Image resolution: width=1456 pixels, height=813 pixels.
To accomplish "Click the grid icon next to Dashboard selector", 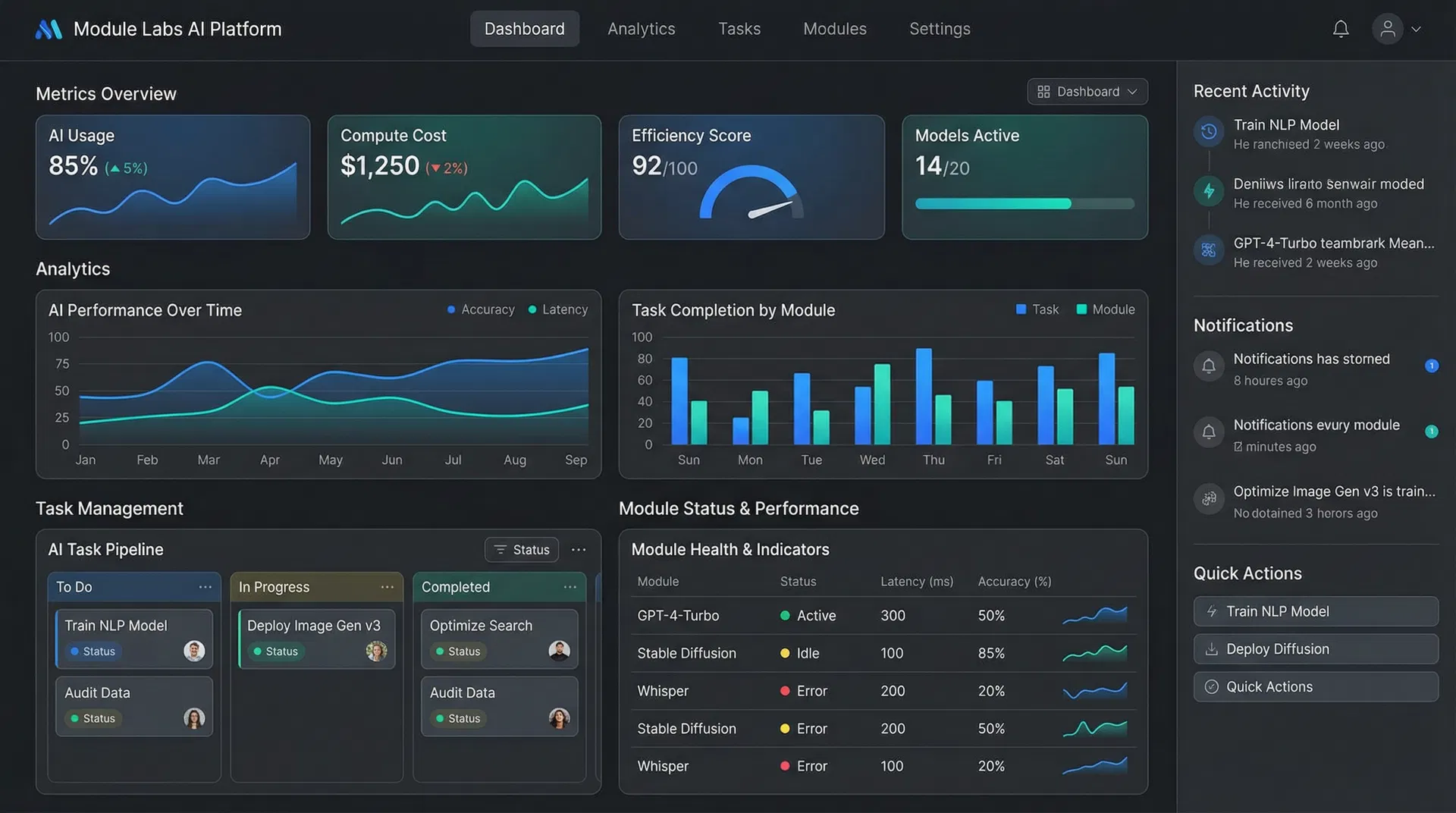I will click(x=1044, y=91).
